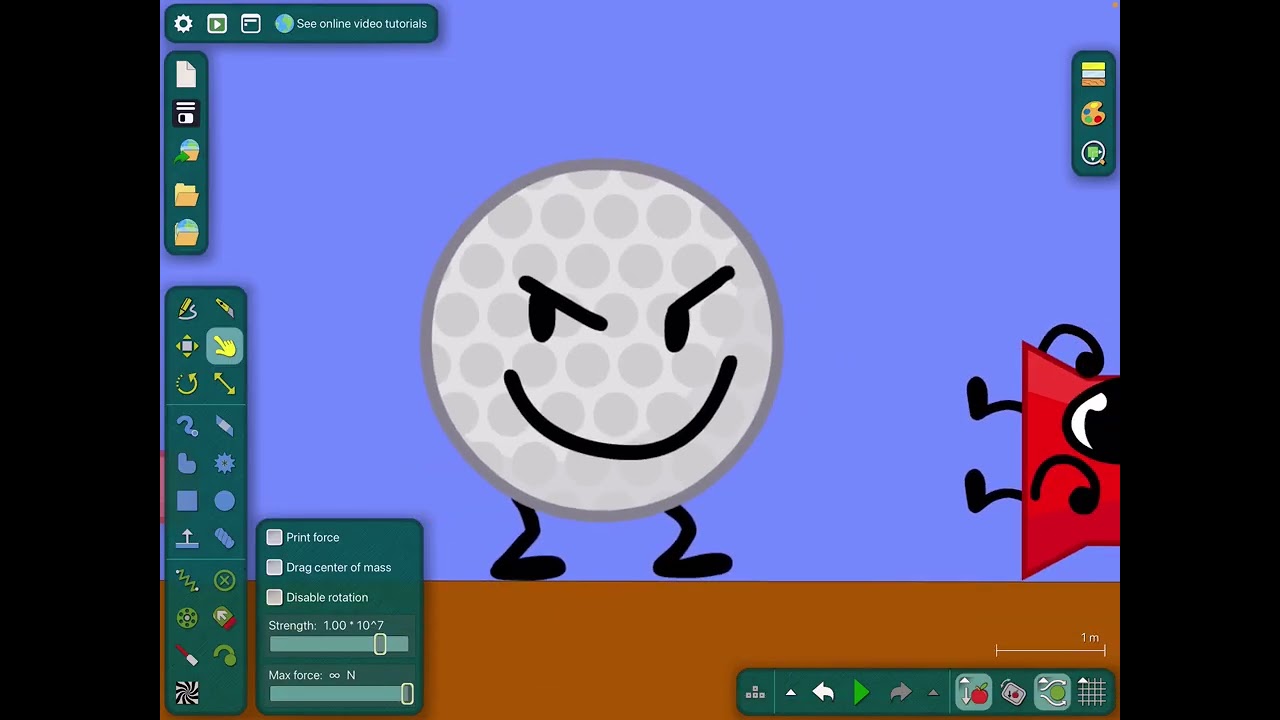Start the simulation with green play button
Image resolution: width=1280 pixels, height=720 pixels.
(x=861, y=692)
